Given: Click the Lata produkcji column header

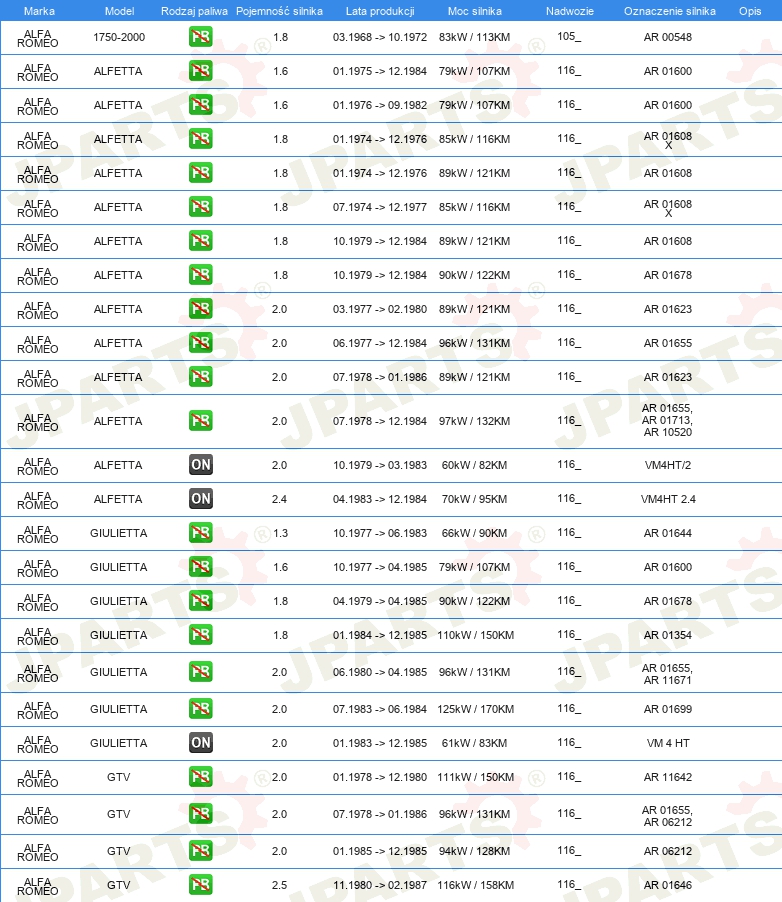Looking at the screenshot, I should [380, 11].
